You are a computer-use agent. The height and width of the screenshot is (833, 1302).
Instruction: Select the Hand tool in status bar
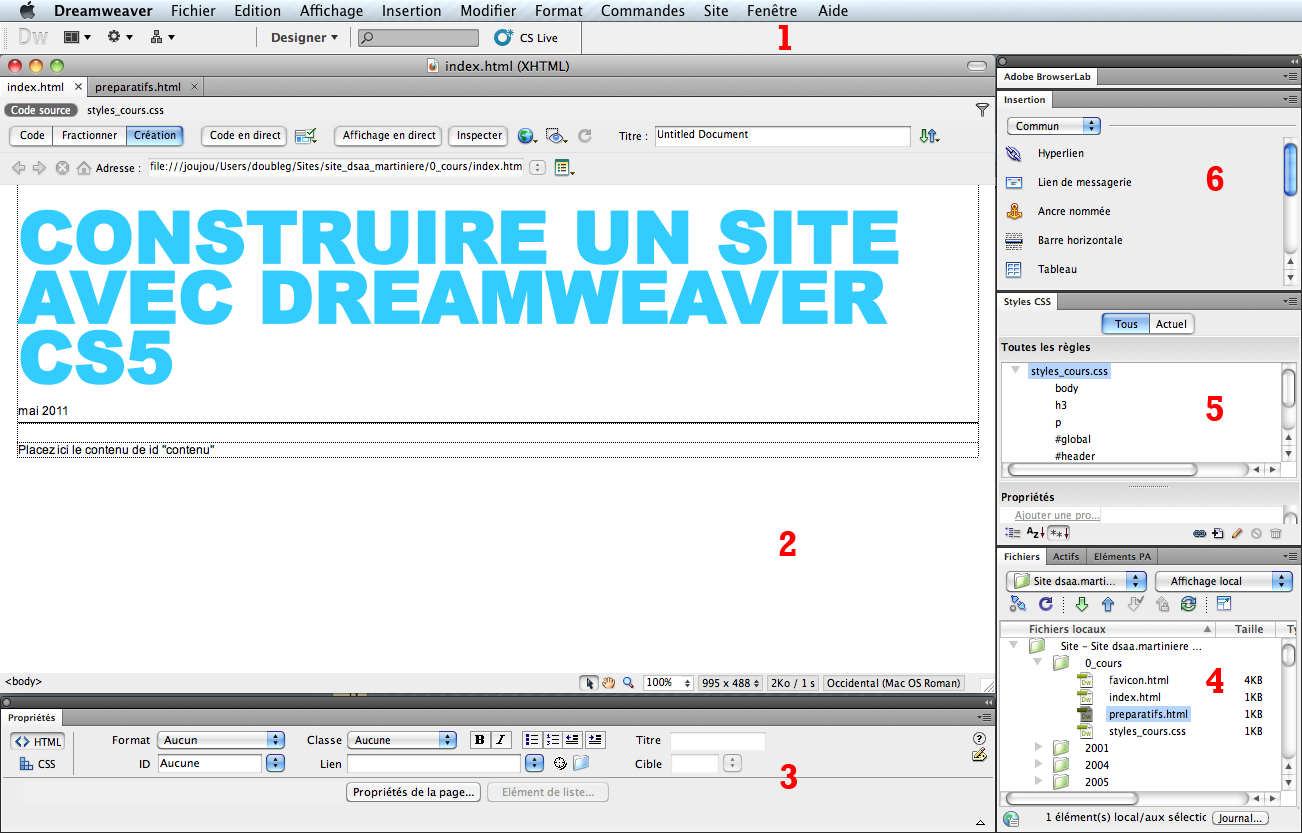(608, 683)
